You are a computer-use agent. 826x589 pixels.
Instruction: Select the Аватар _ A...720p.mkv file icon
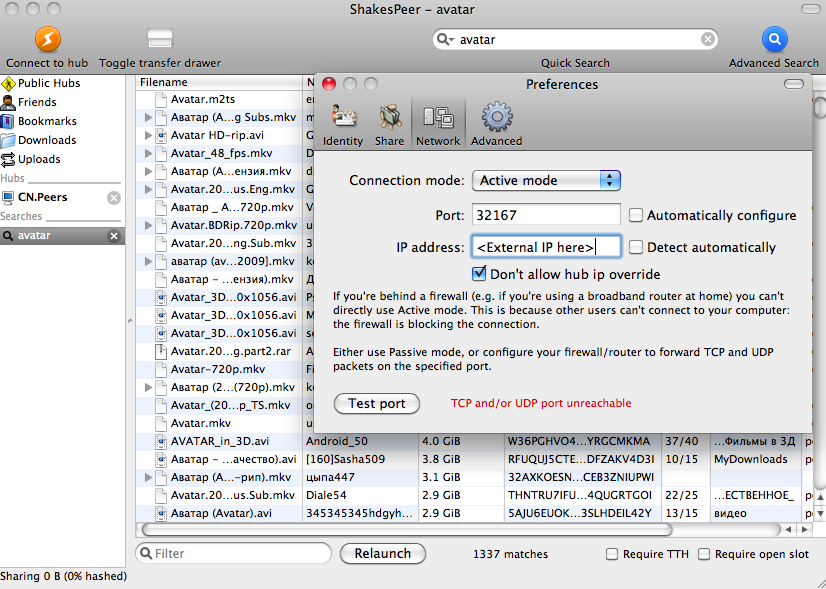click(161, 208)
